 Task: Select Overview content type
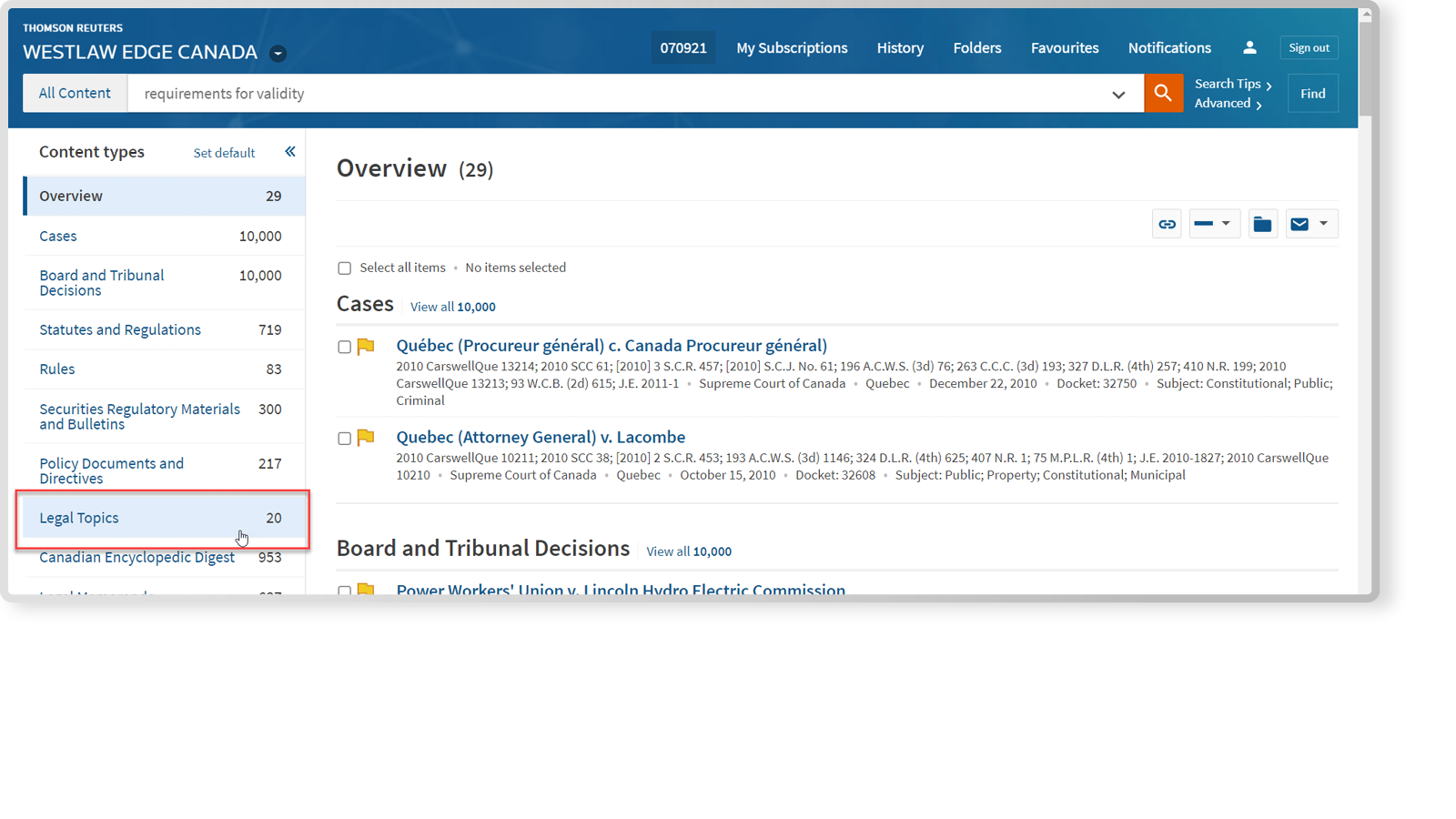click(x=164, y=196)
